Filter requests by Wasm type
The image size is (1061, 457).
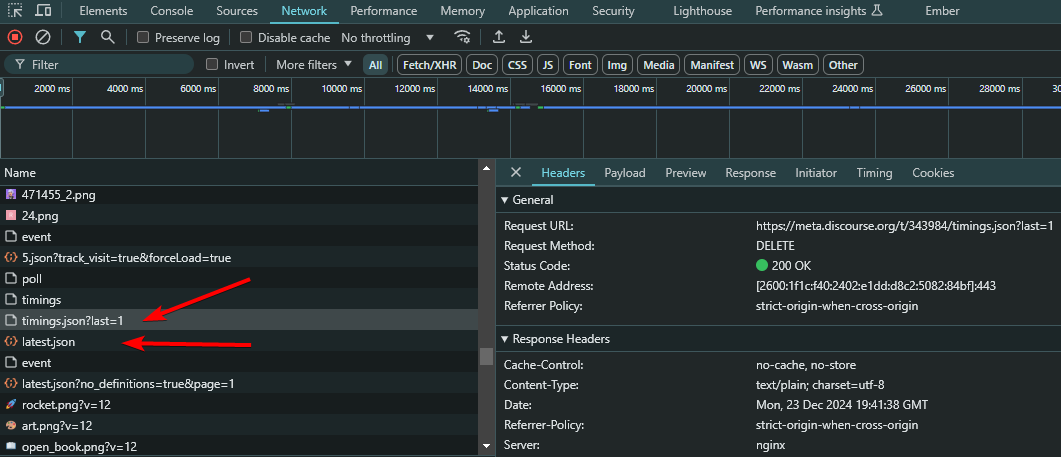click(x=798, y=65)
